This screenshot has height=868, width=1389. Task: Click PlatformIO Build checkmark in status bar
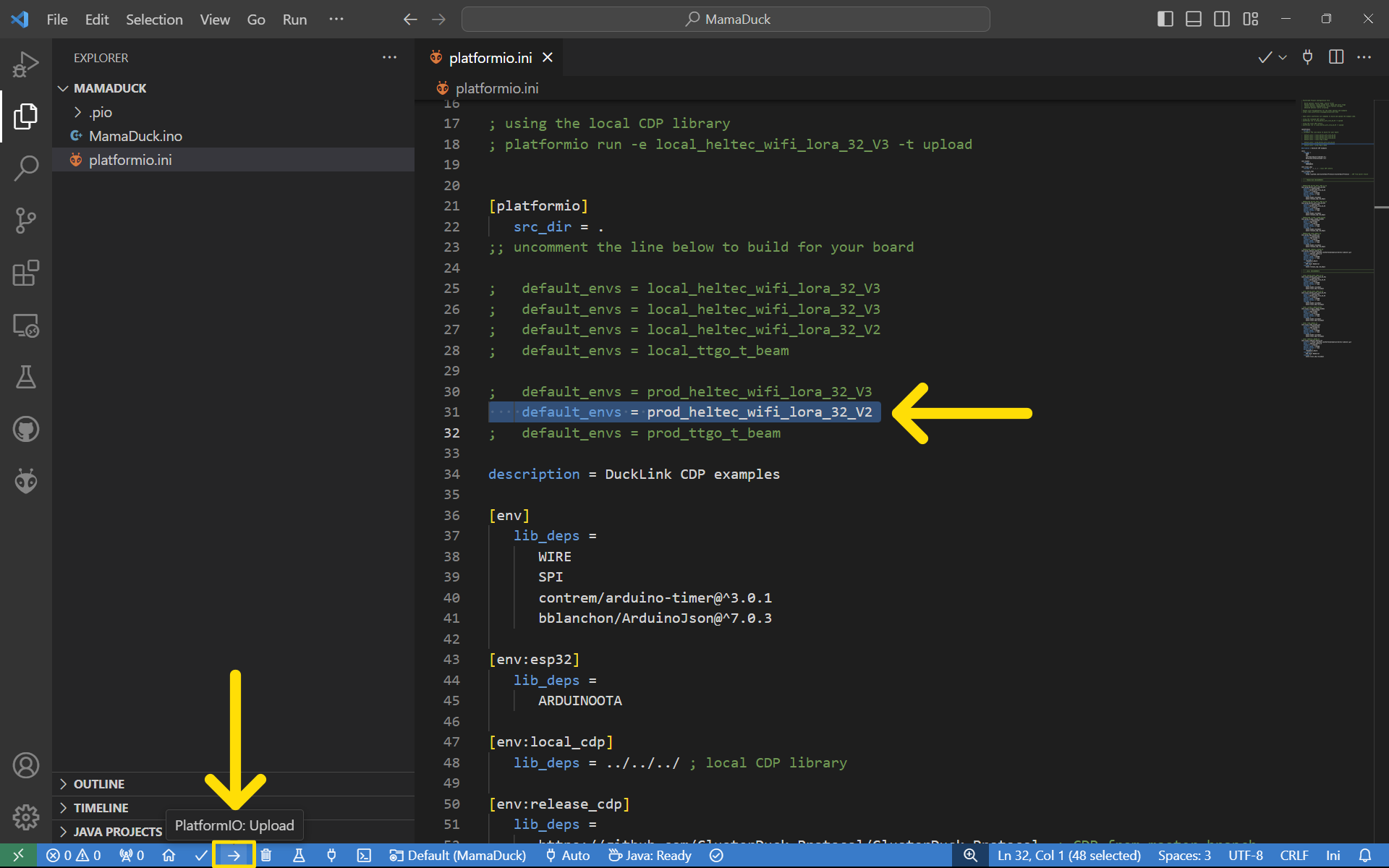pos(201,856)
